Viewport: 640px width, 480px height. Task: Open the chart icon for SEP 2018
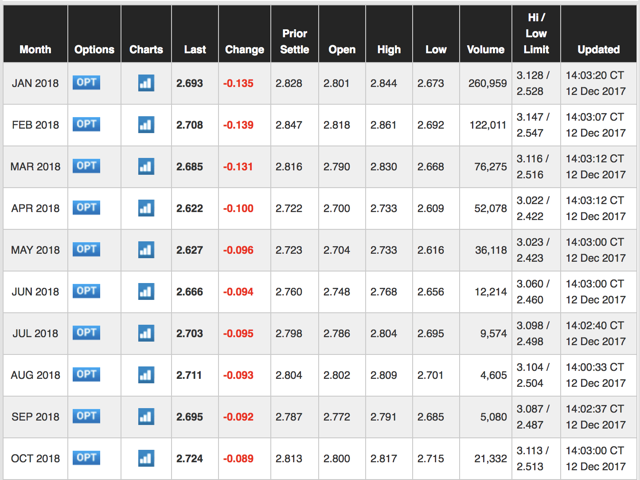coord(146,416)
